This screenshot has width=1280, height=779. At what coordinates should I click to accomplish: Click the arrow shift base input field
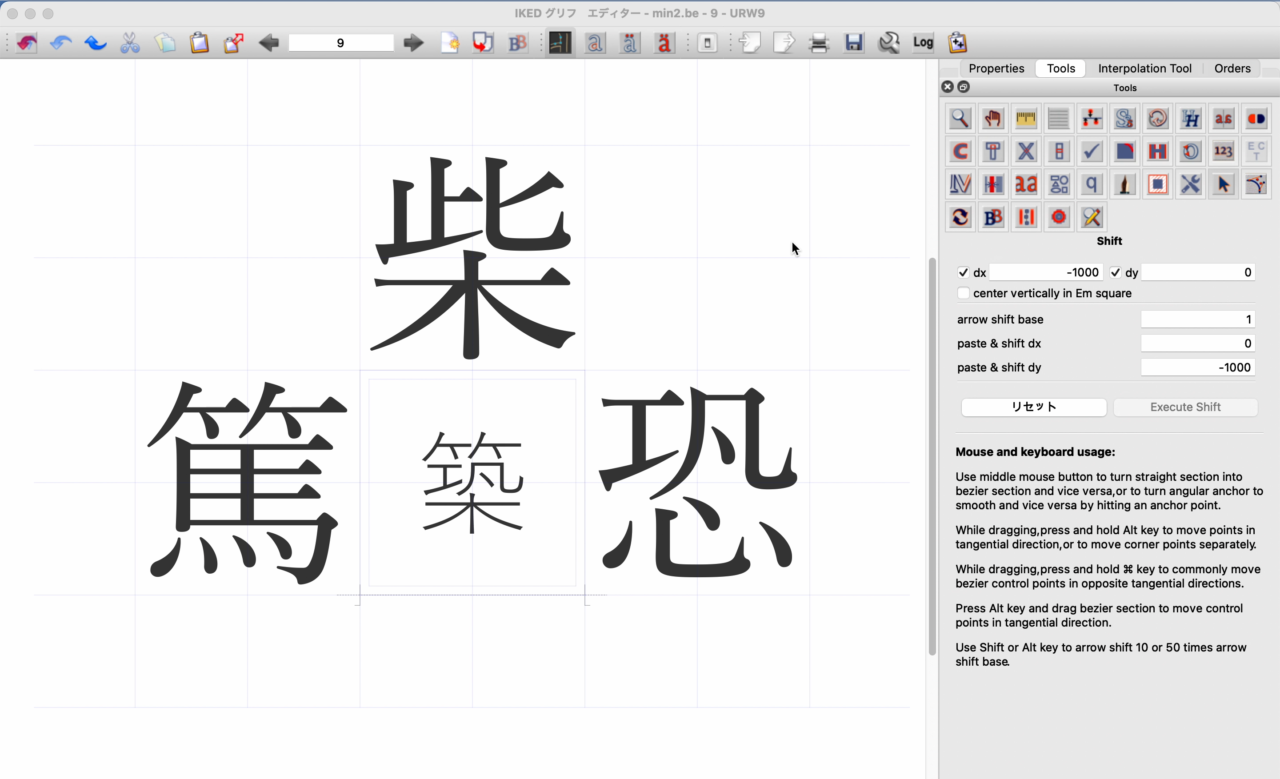coord(1197,320)
